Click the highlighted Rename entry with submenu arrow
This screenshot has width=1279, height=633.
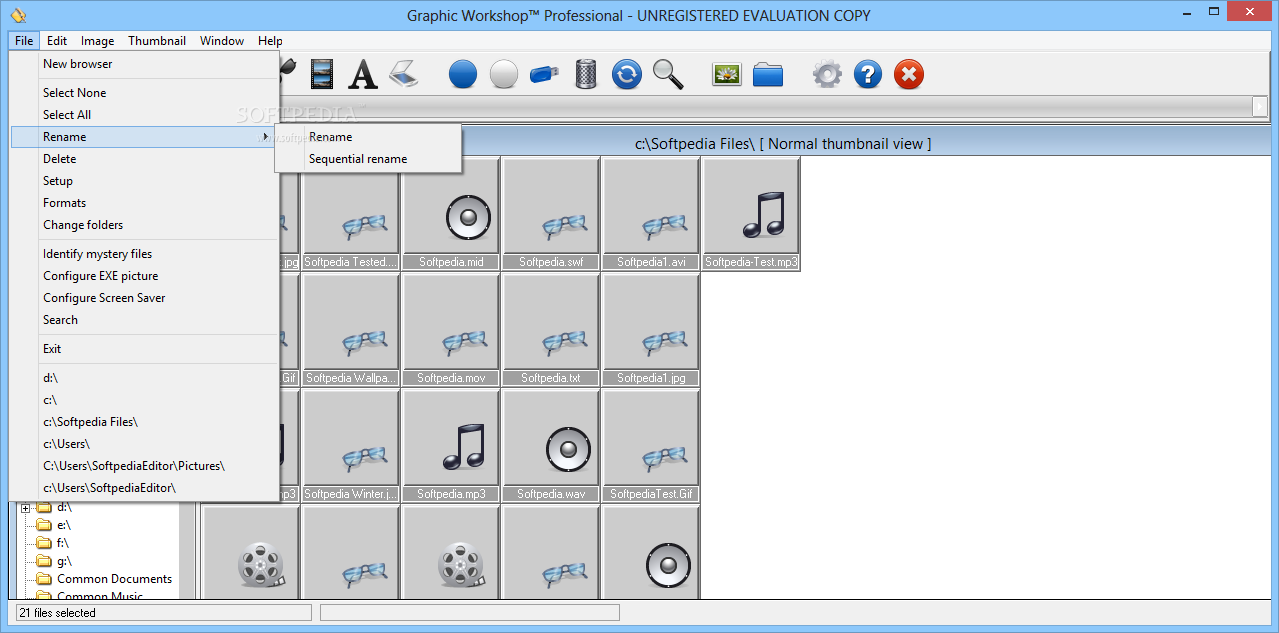[145, 137]
